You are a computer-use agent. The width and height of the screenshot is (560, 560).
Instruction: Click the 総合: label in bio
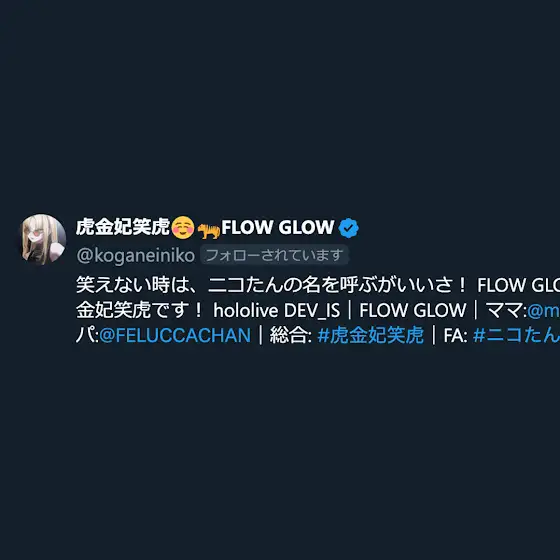290,335
